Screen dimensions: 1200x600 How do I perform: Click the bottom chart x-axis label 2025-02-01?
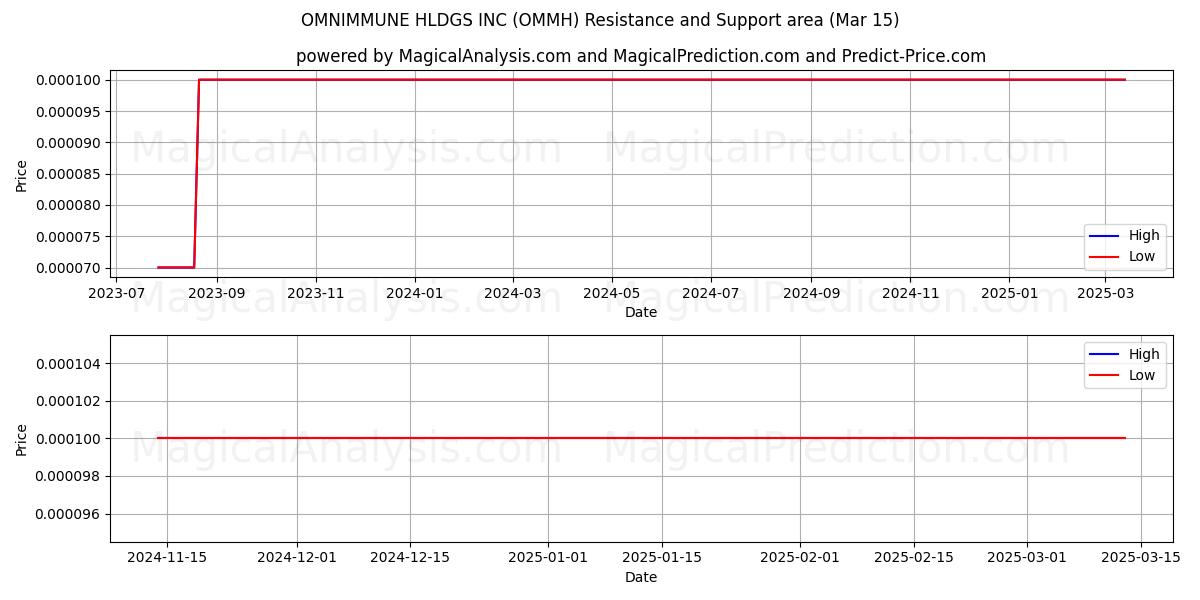click(800, 558)
